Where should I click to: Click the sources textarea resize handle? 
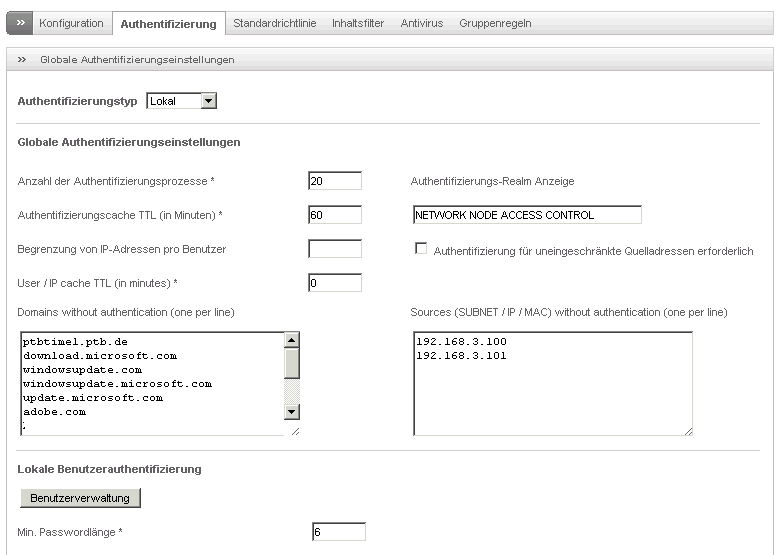point(688,432)
